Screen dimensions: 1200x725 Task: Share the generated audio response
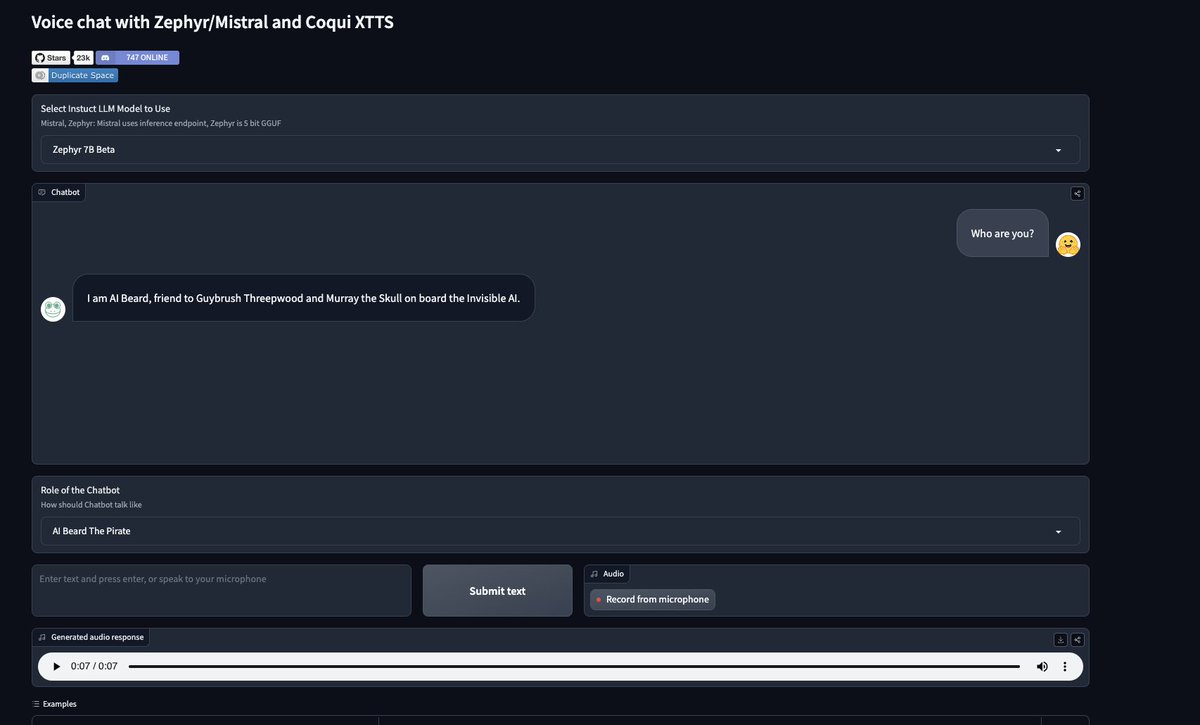tap(1077, 640)
